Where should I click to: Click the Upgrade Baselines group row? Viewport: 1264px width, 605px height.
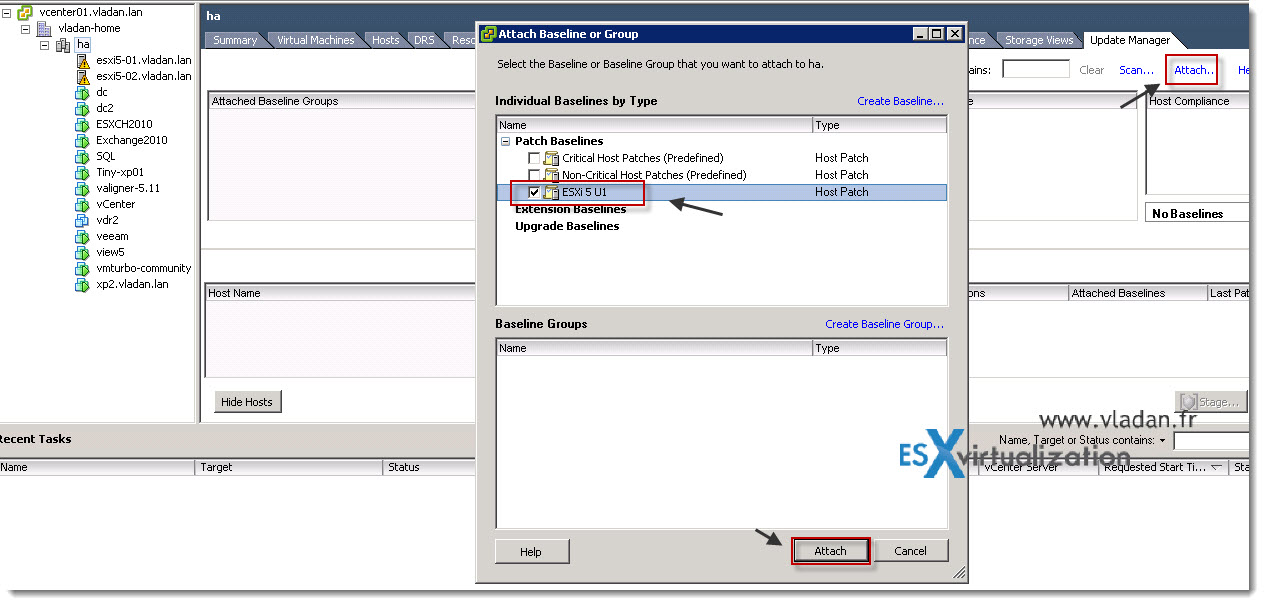567,226
